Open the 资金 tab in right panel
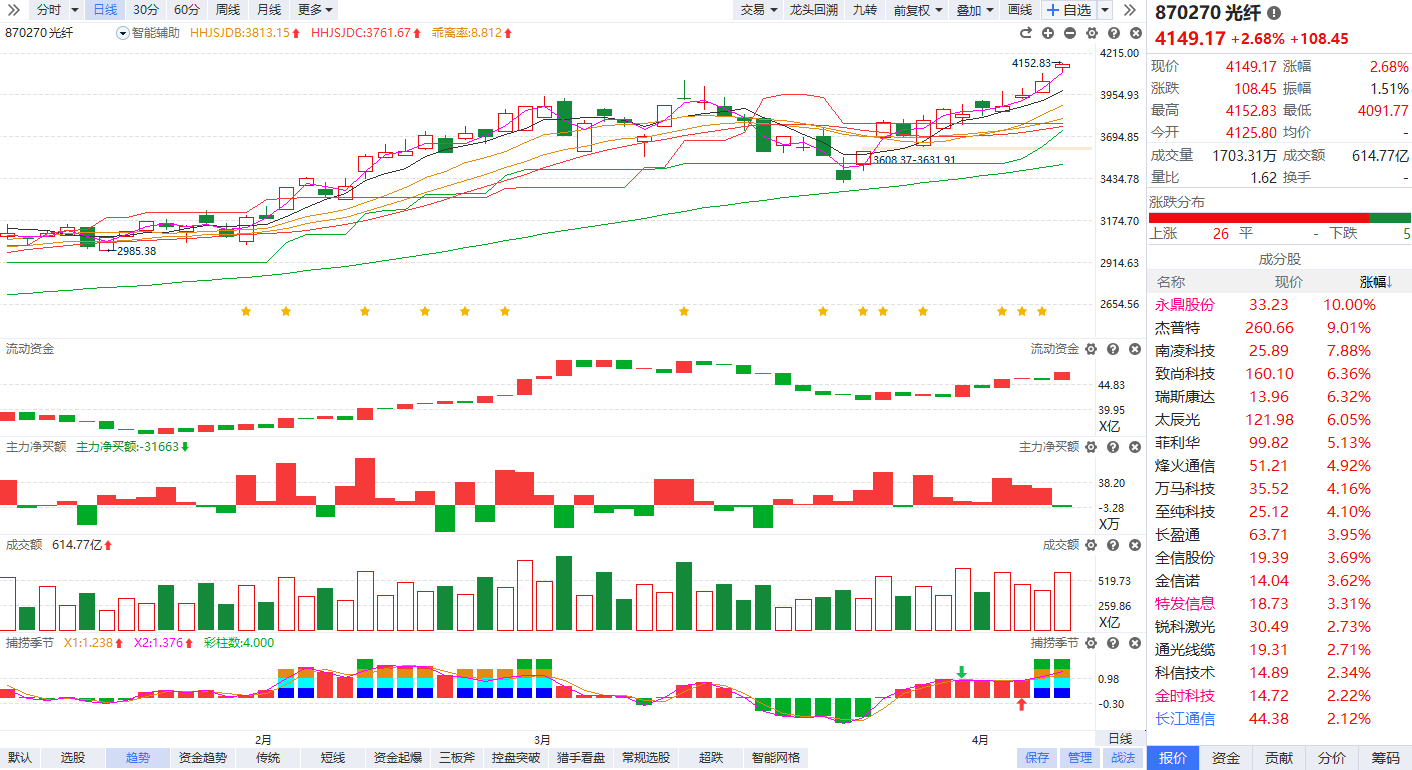Screen dimensions: 1412x770 (x=1225, y=758)
